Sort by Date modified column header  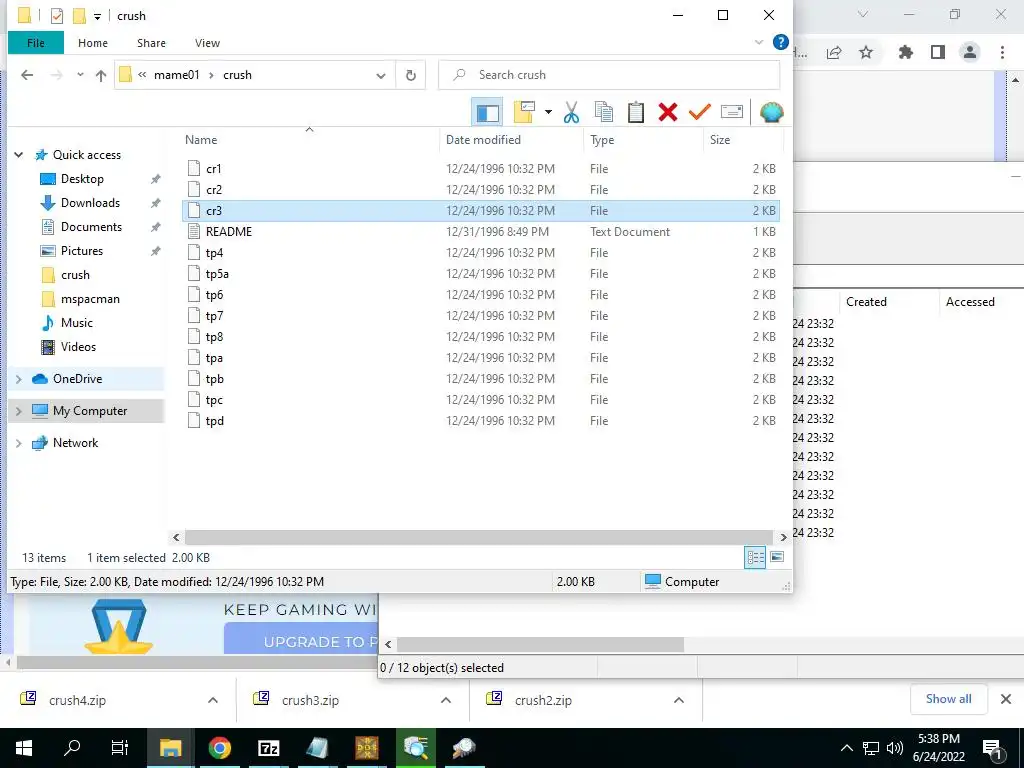(511, 140)
